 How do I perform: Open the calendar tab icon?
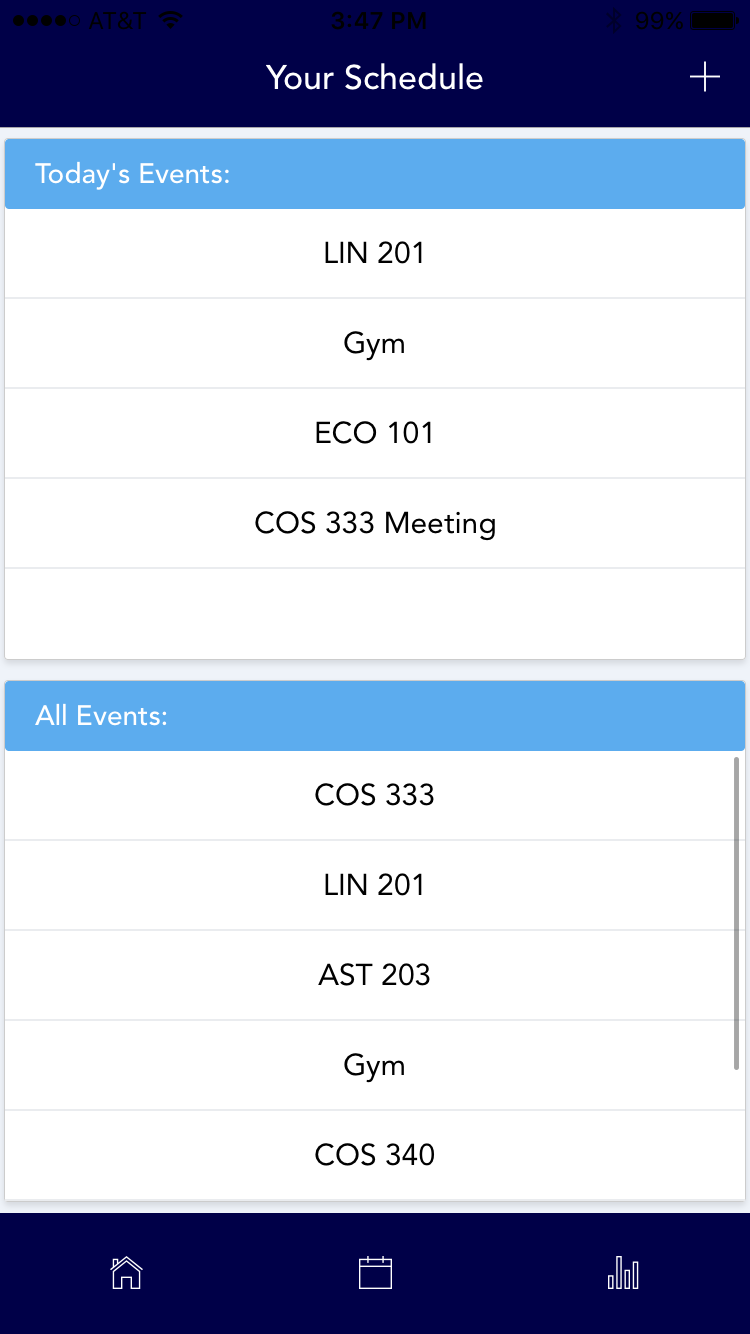[x=375, y=1273]
